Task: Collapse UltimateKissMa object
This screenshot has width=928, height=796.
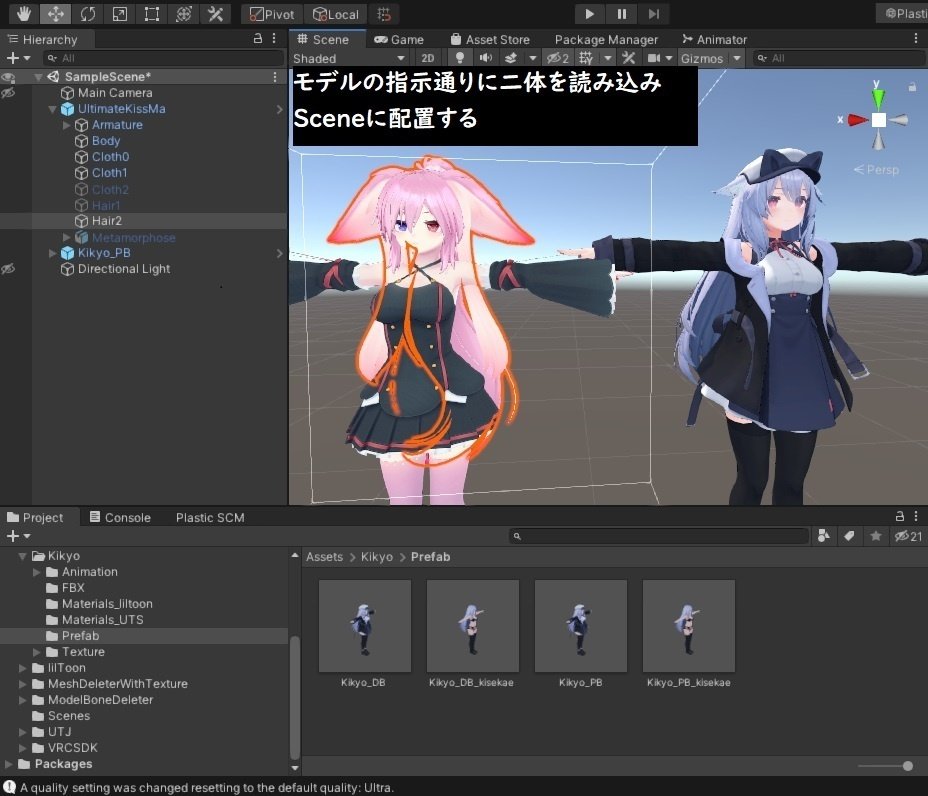Action: (x=52, y=109)
